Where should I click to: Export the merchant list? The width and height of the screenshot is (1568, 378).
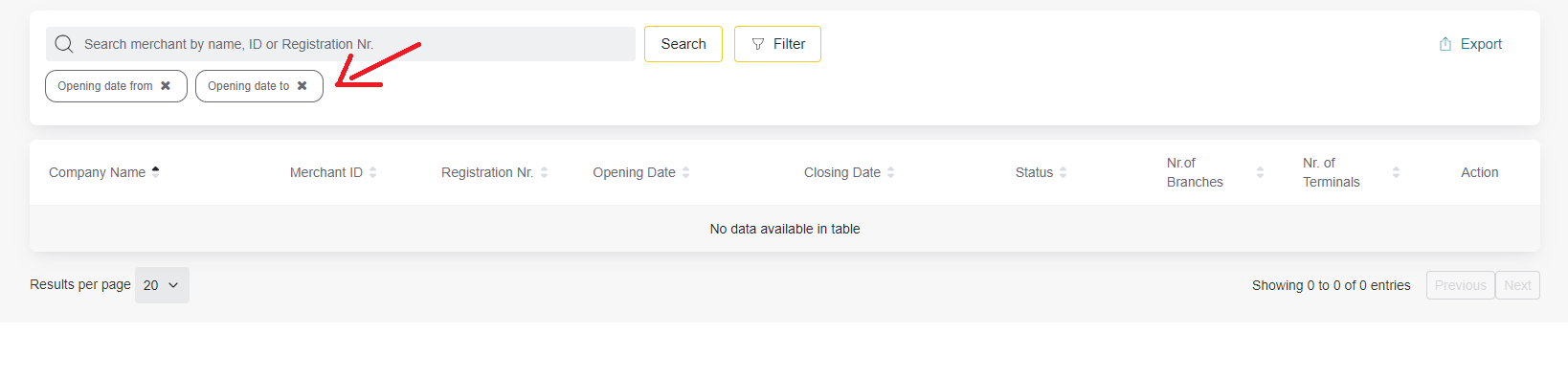coord(1470,44)
